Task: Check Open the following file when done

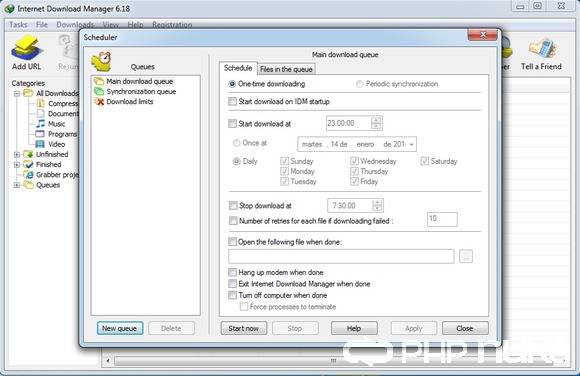Action: 232,242
